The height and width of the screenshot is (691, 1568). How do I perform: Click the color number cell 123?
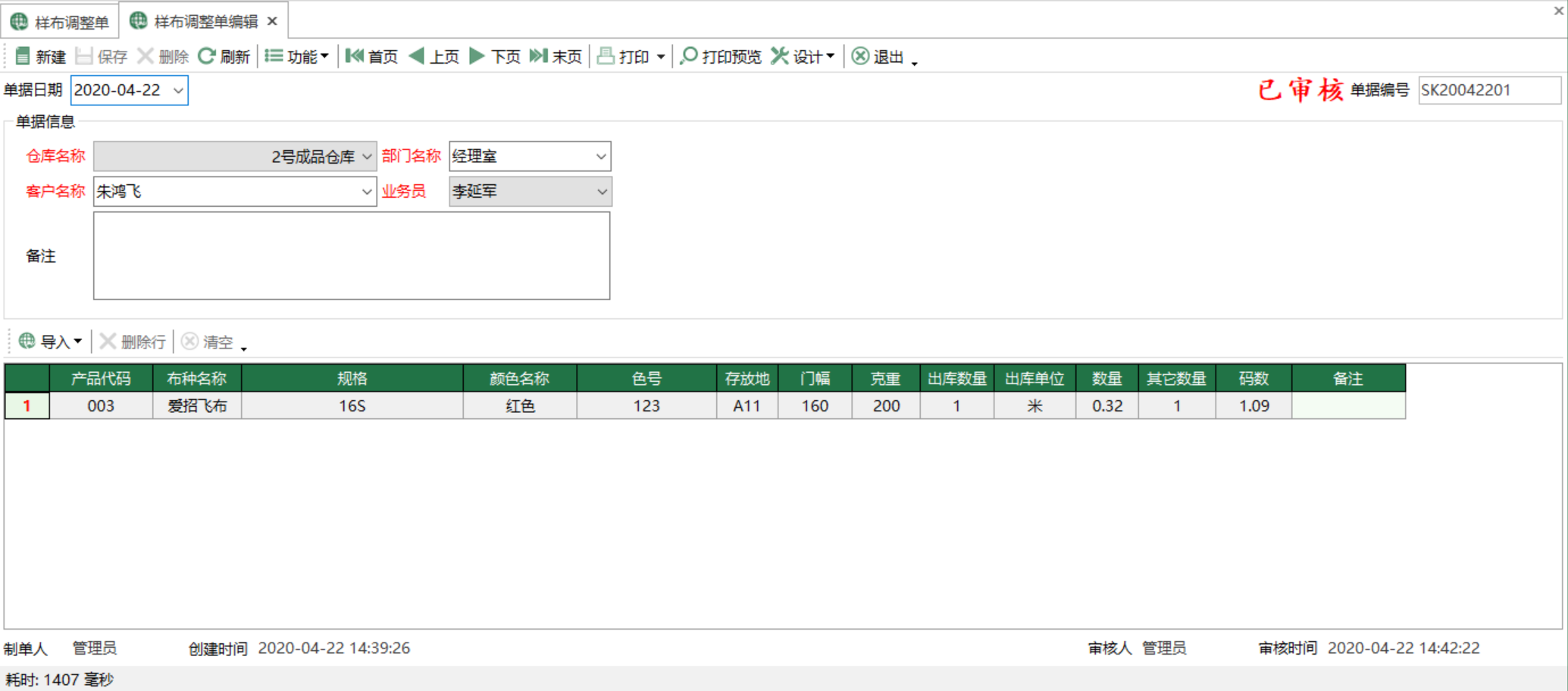[646, 406]
